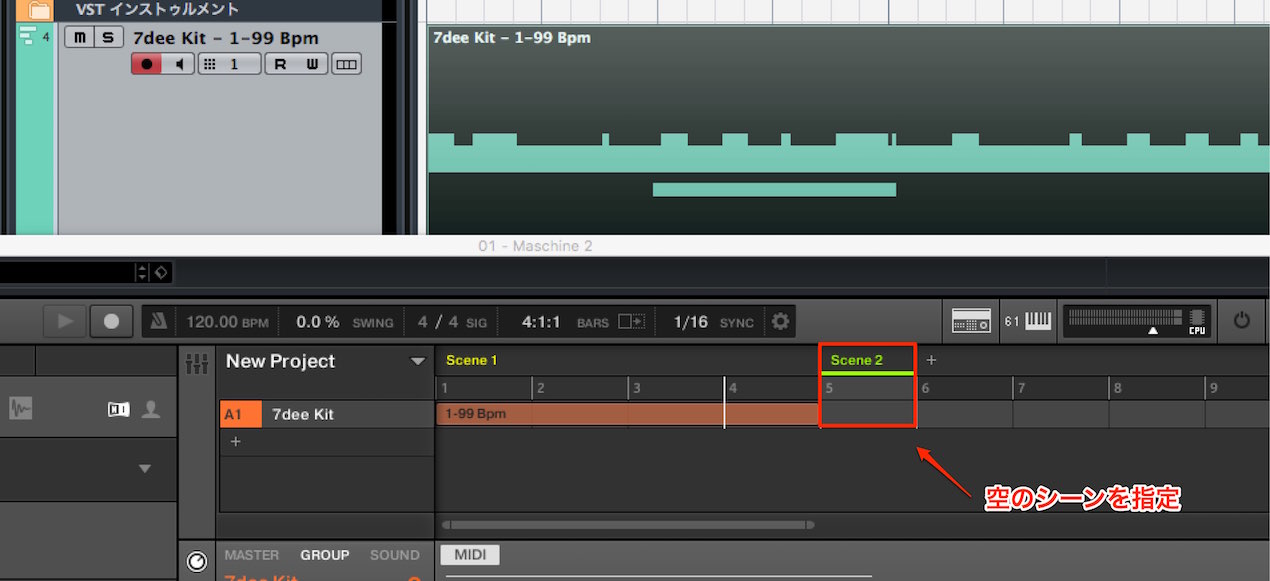The image size is (1270, 581).
Task: Click the browser waveform sample icon
Action: pyautogui.click(x=21, y=408)
